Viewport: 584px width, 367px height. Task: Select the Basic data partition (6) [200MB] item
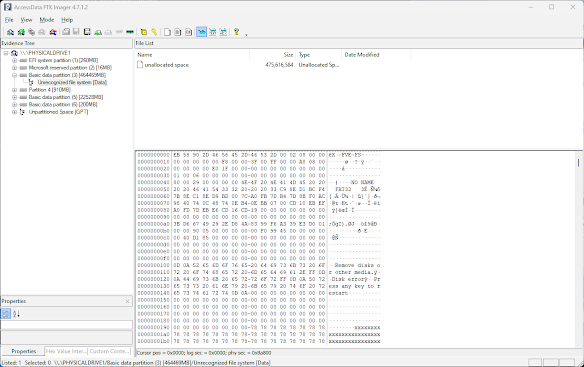tap(63, 105)
